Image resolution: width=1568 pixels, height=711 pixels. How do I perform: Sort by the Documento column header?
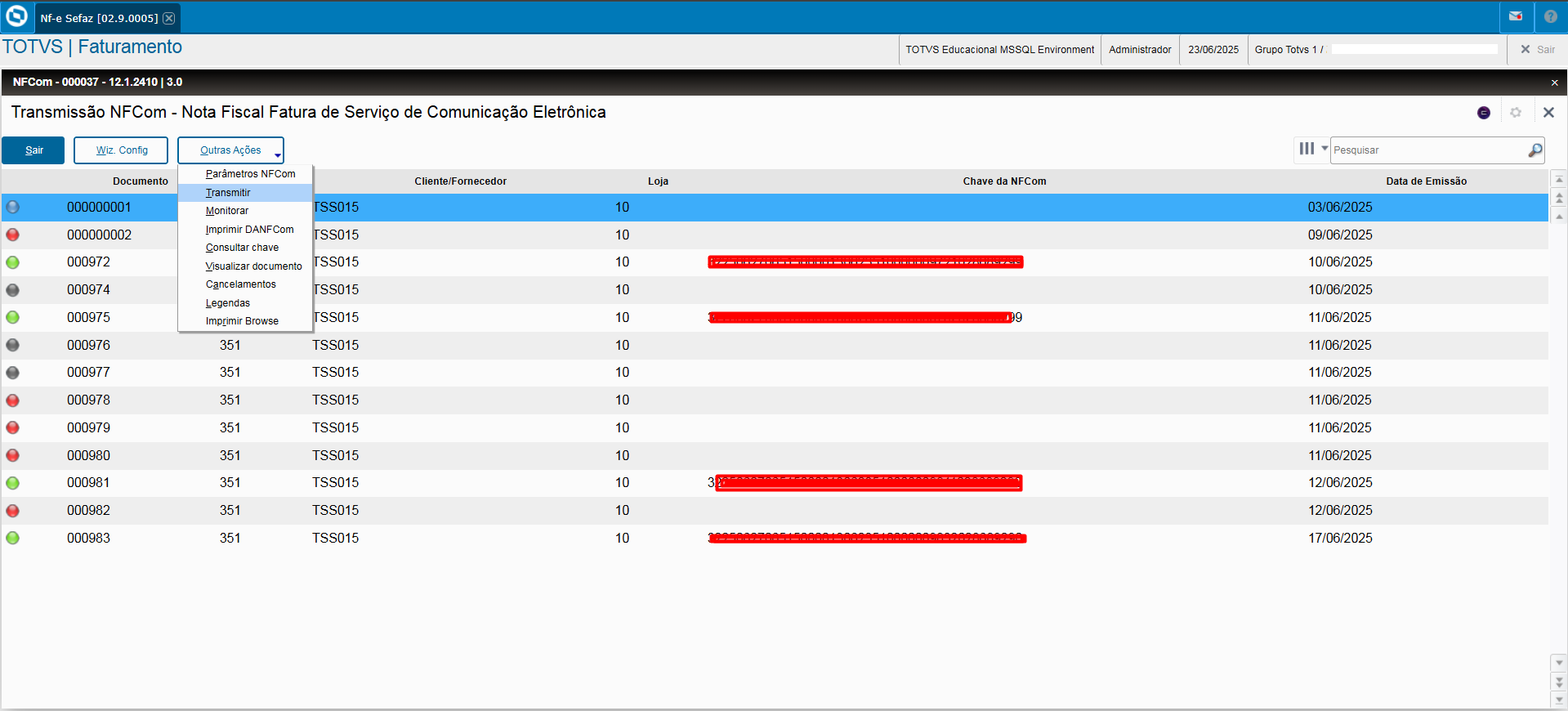click(141, 181)
